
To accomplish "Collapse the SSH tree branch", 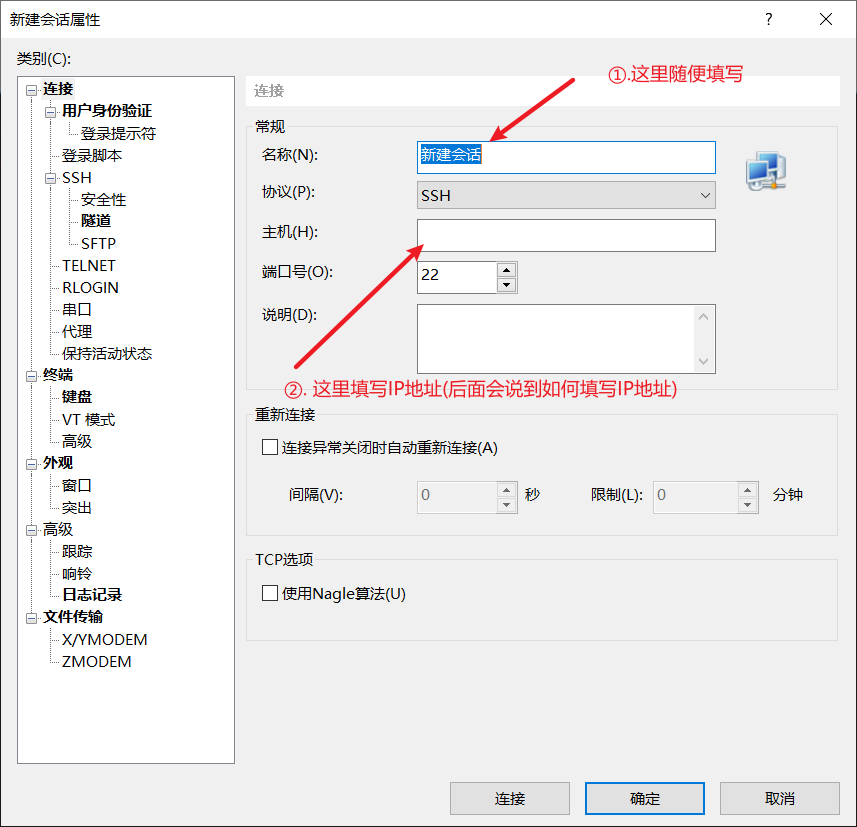I will click(48, 177).
